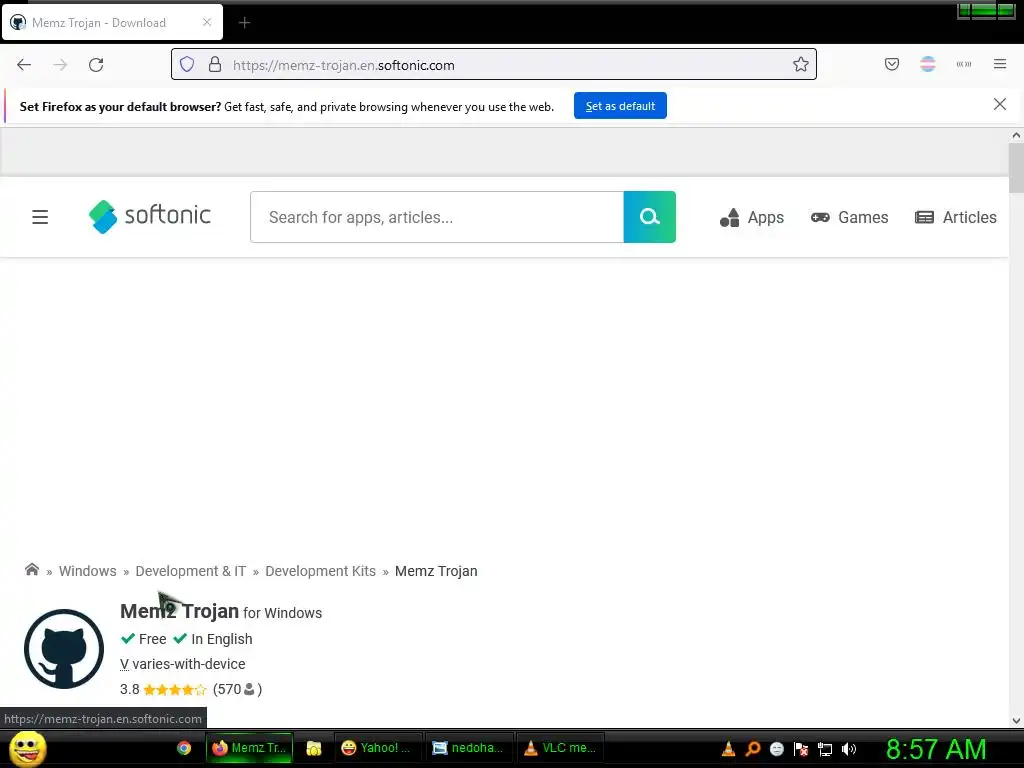The height and width of the screenshot is (768, 1024).
Task: Click the browser forward arrow
Action: tap(60, 65)
